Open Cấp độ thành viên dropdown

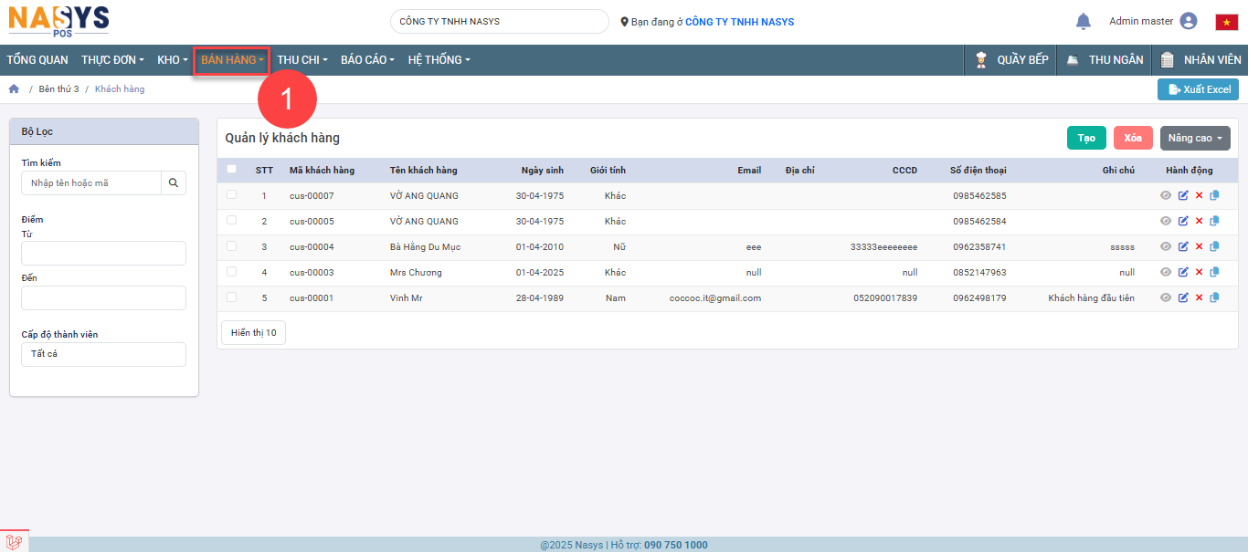(x=103, y=354)
